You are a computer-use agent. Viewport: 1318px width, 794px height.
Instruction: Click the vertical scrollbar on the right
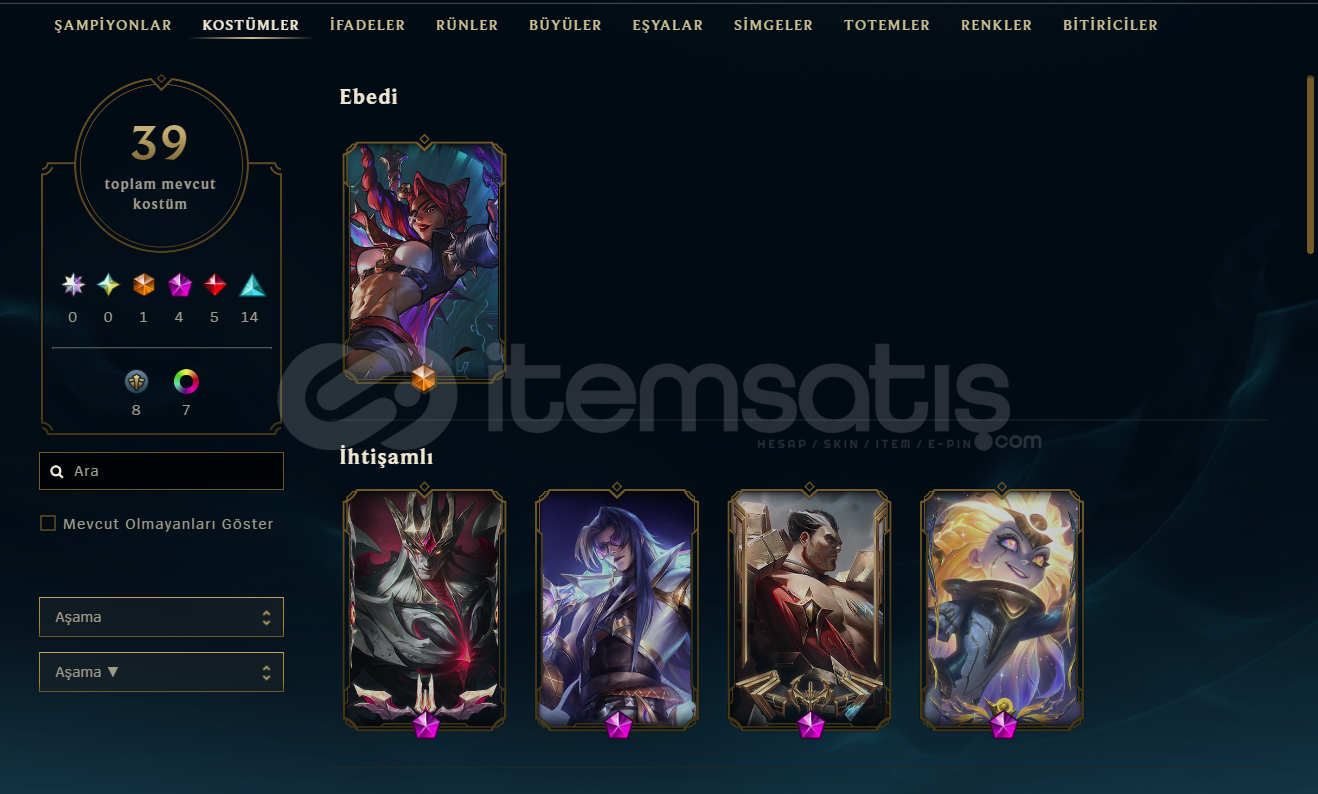click(1311, 165)
